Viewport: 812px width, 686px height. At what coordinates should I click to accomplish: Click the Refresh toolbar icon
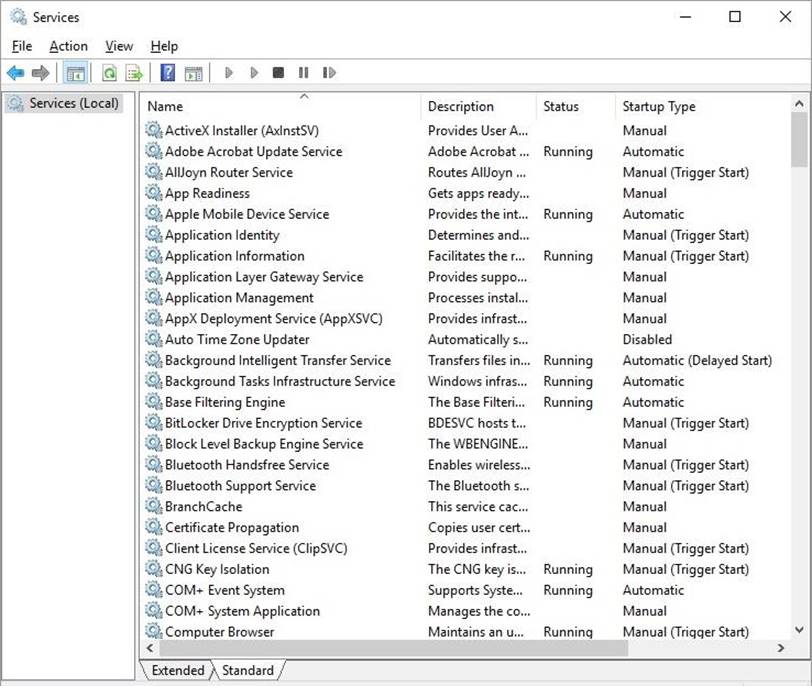108,73
